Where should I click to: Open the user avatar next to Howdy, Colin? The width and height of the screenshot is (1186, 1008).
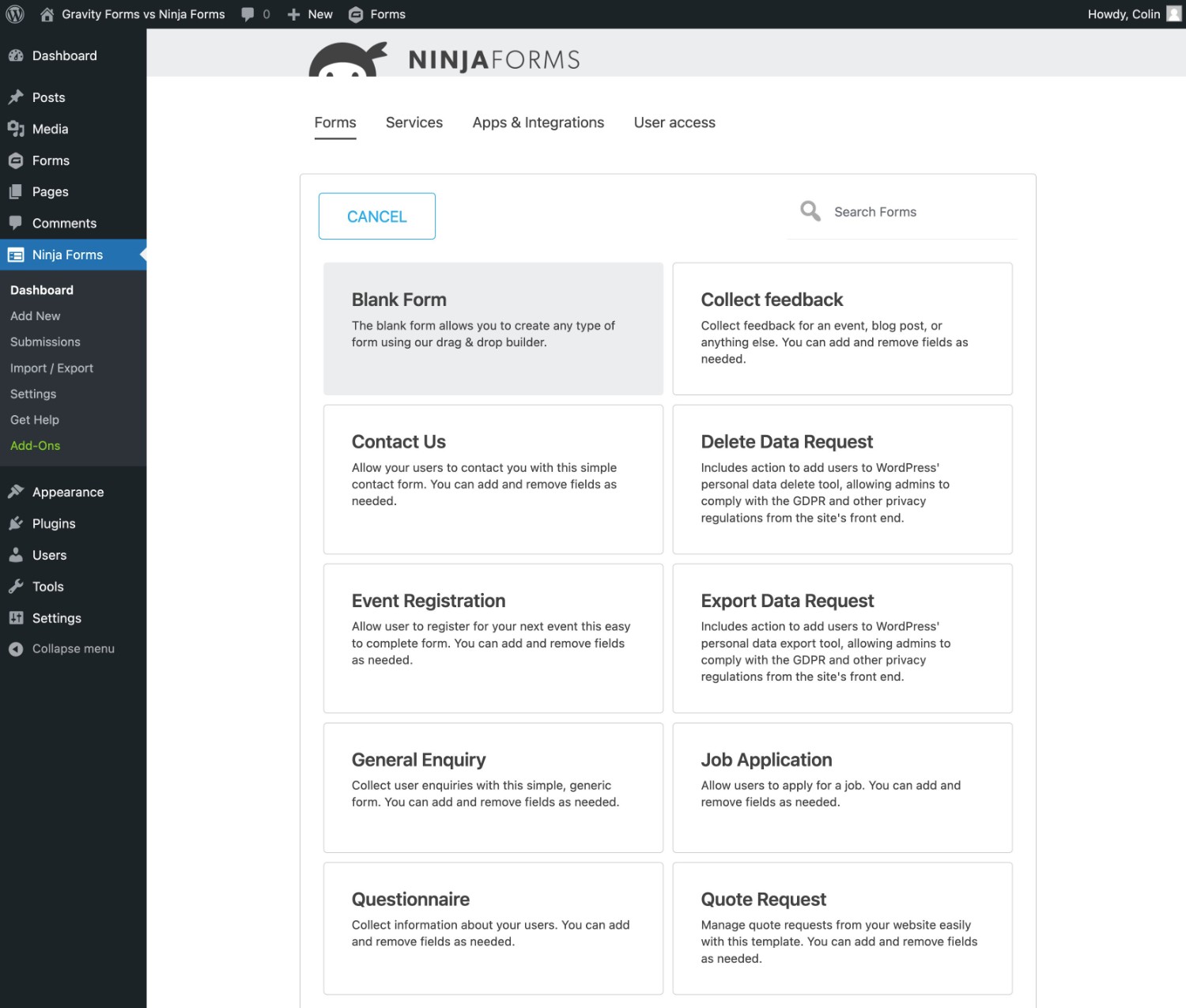1174,14
